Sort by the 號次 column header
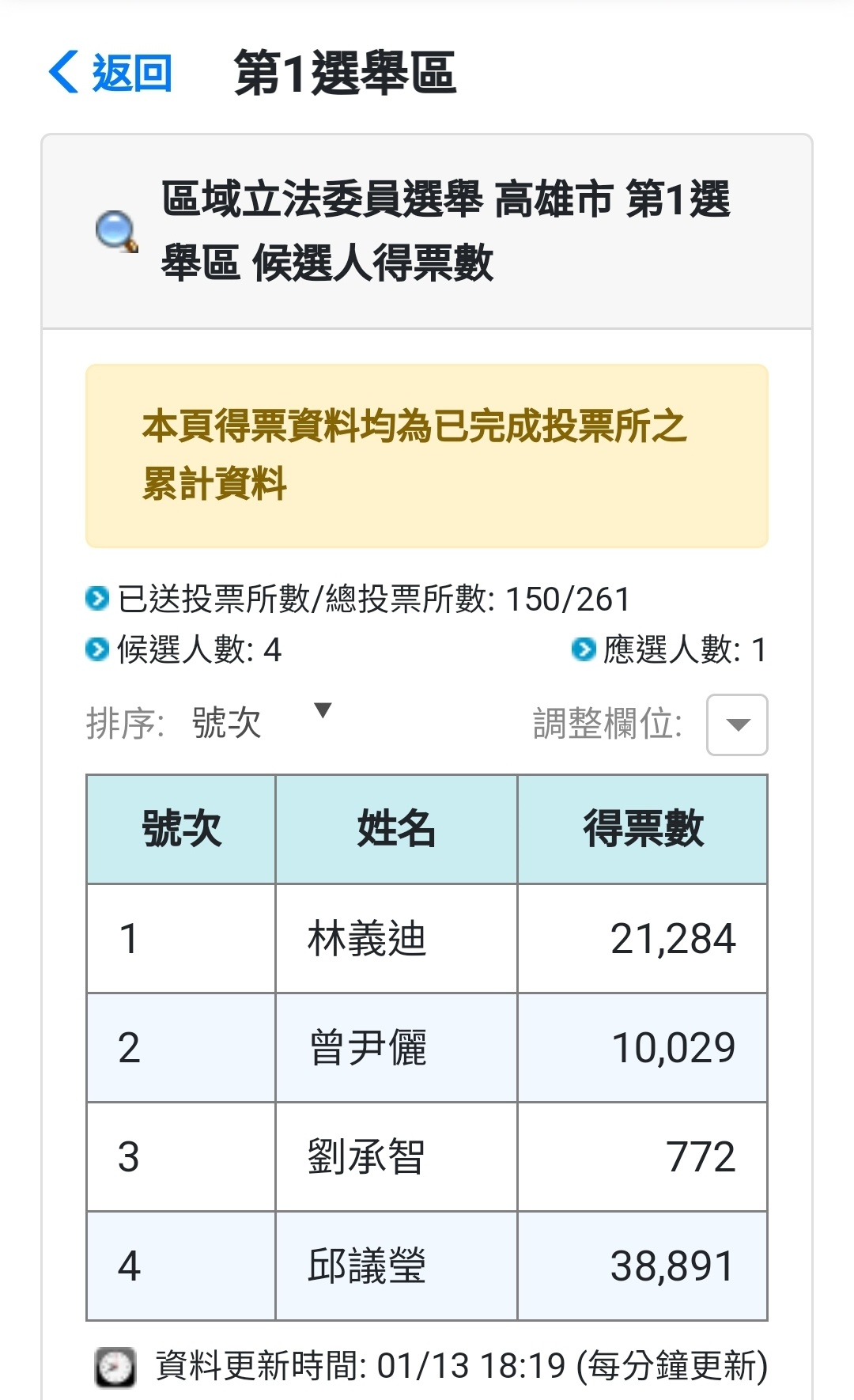This screenshot has height=1400, width=854. pyautogui.click(x=181, y=829)
